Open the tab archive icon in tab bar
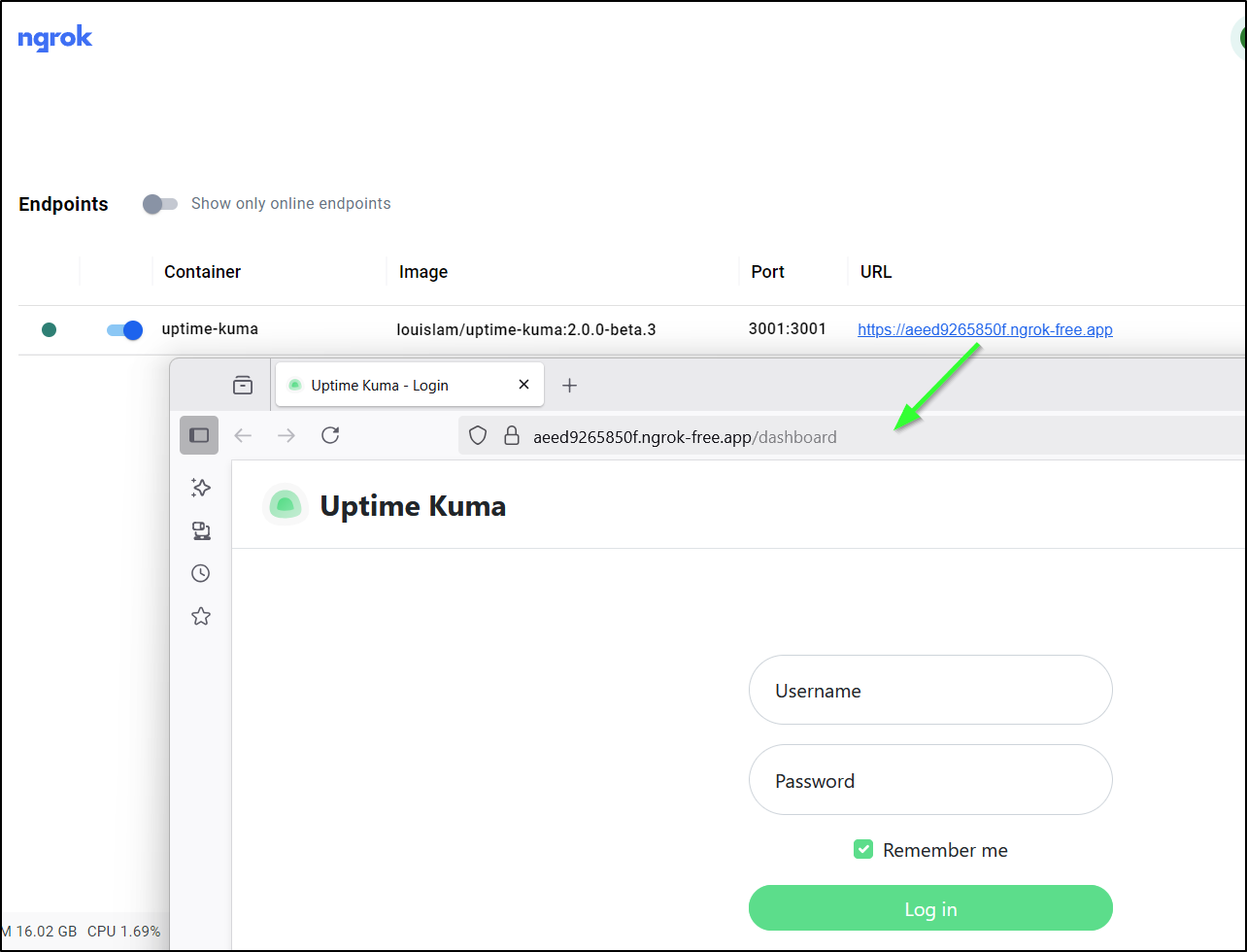This screenshot has width=1247, height=952. coord(243,386)
